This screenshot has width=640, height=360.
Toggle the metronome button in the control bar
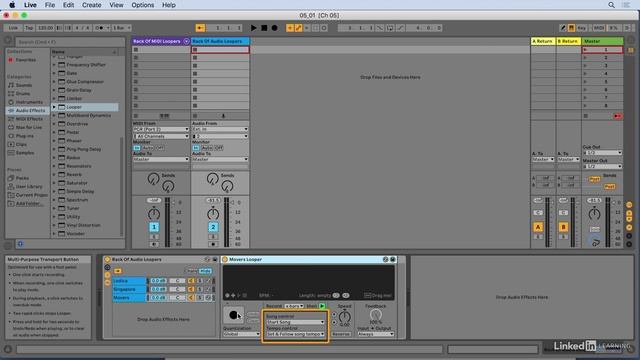pyautogui.click(x=99, y=28)
